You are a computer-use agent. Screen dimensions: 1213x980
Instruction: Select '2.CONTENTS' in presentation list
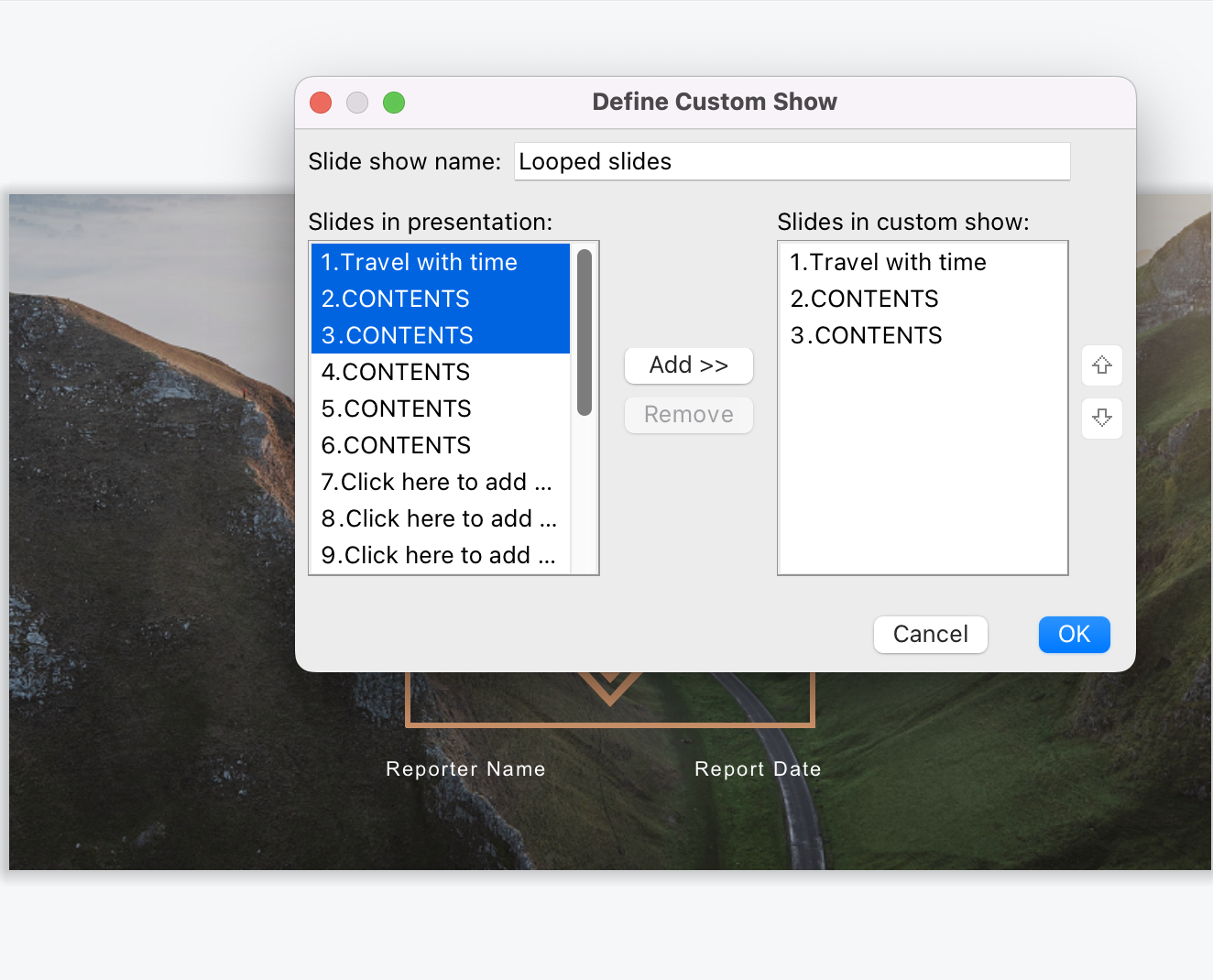(441, 299)
